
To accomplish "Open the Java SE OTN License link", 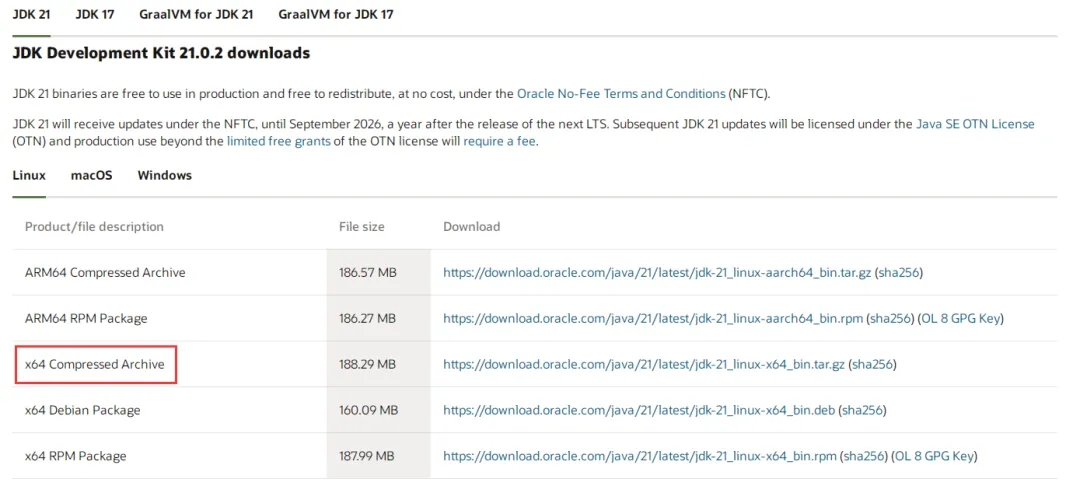I will 975,124.
